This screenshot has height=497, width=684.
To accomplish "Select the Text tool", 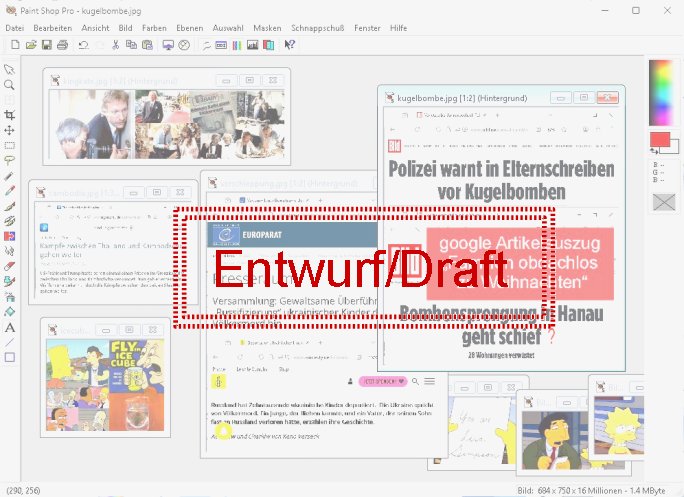I will point(9,327).
